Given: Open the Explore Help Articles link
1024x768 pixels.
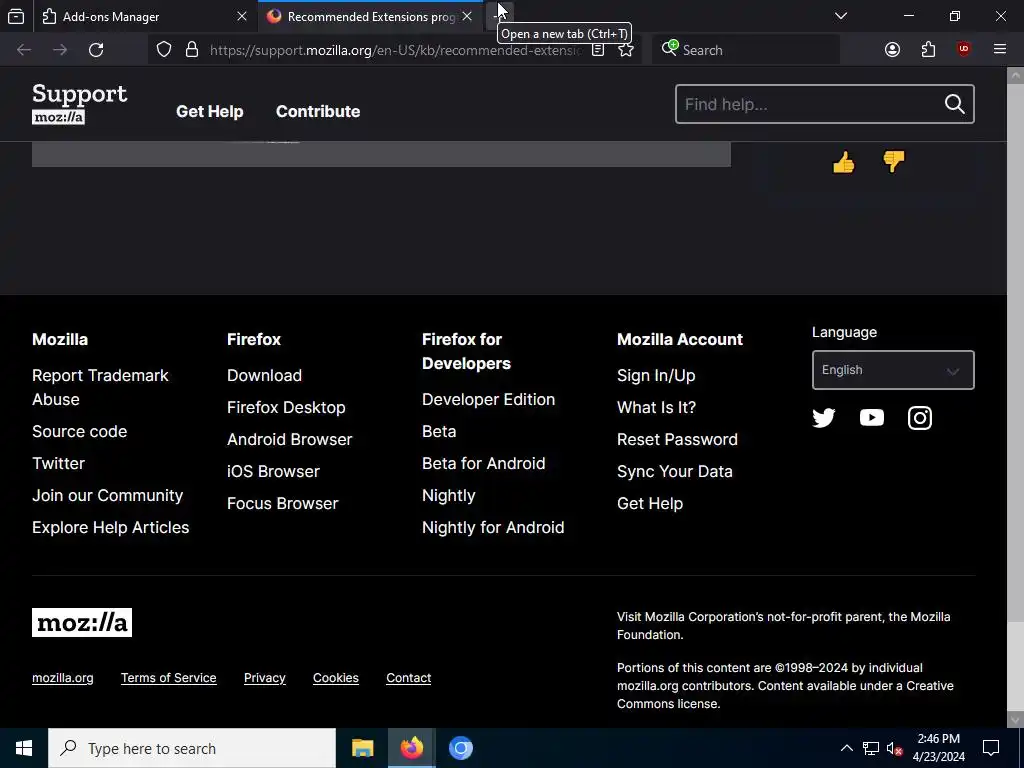Looking at the screenshot, I should [110, 528].
